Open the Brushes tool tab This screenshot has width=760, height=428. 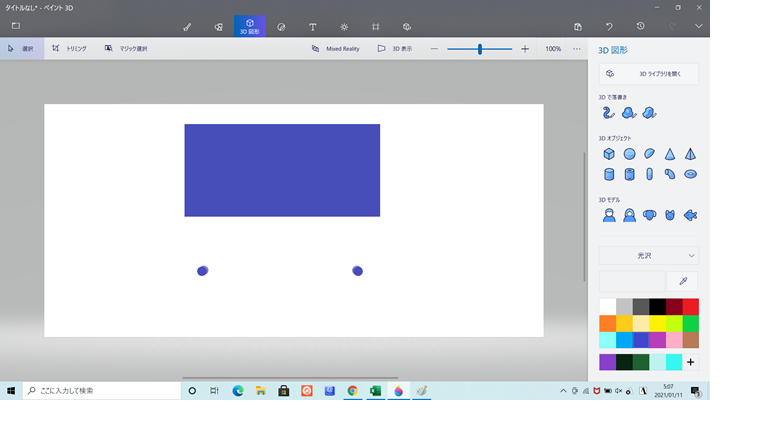[x=187, y=27]
